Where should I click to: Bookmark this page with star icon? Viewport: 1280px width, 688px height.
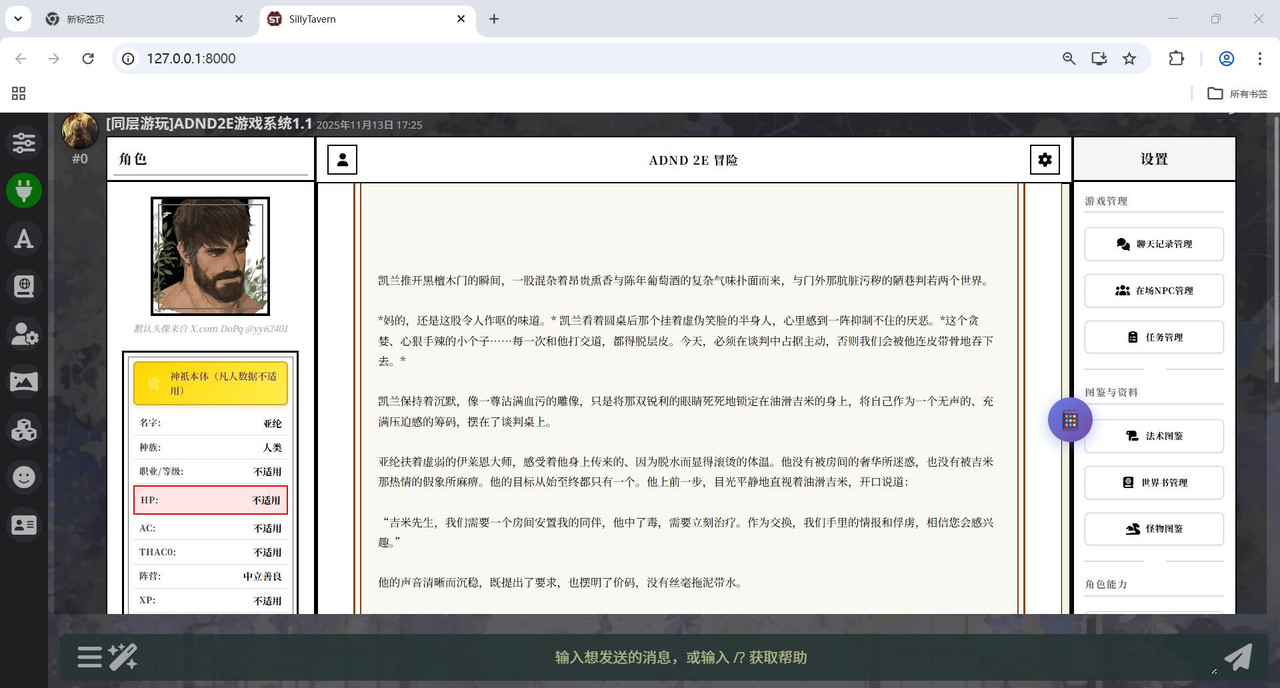click(1129, 59)
